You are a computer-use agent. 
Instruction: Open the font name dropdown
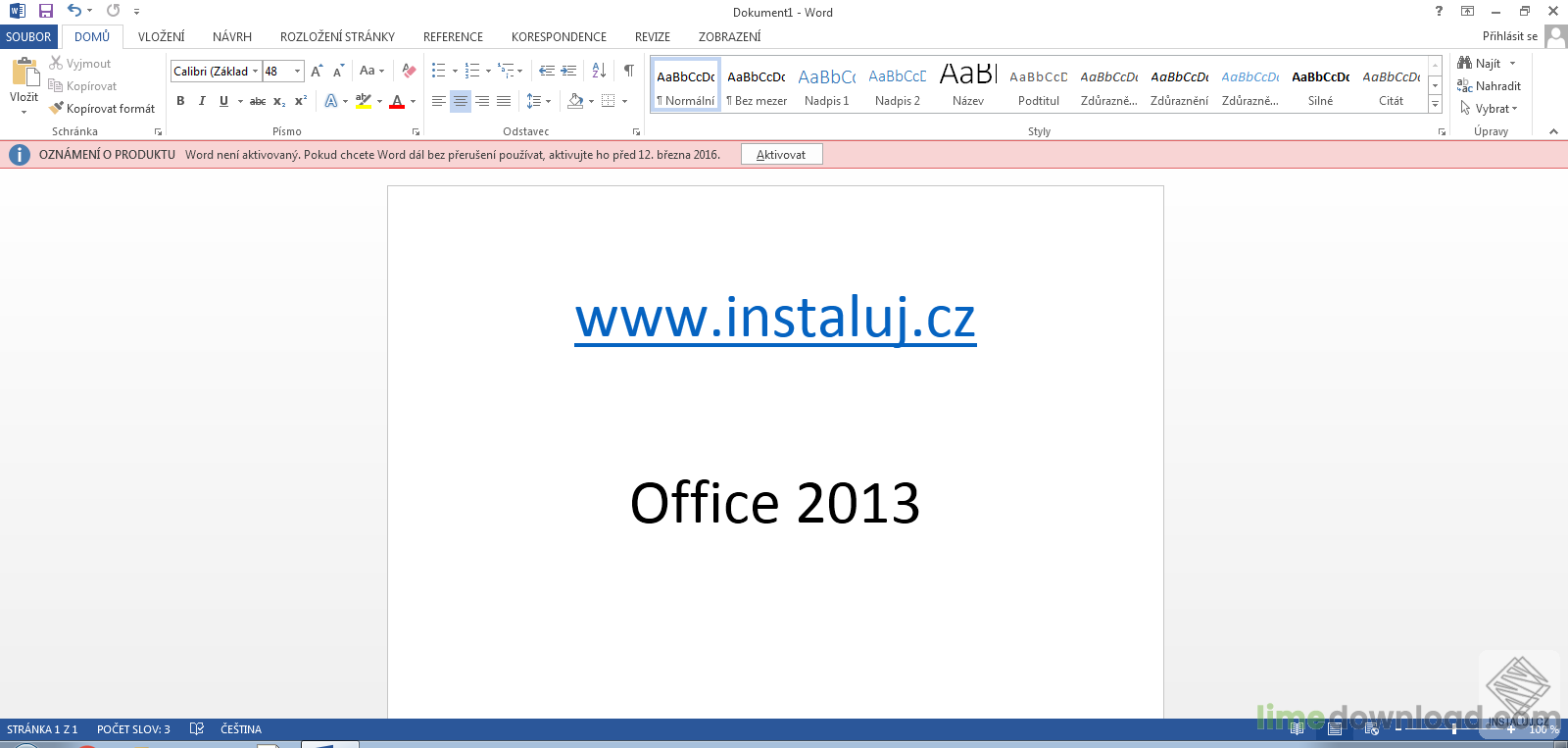(x=255, y=72)
